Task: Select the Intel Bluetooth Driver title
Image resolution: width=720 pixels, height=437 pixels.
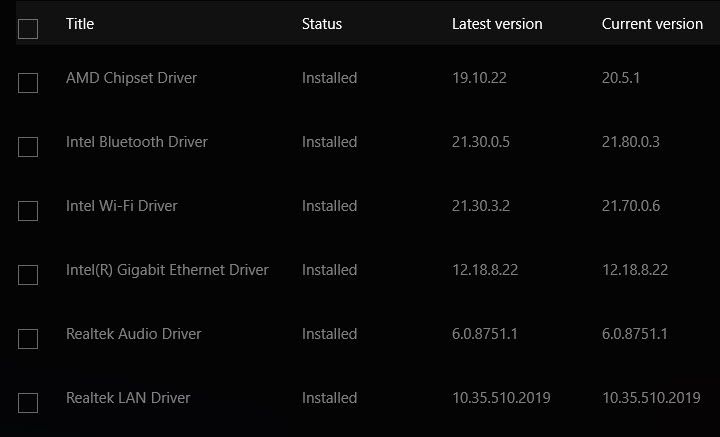Action: pos(137,142)
